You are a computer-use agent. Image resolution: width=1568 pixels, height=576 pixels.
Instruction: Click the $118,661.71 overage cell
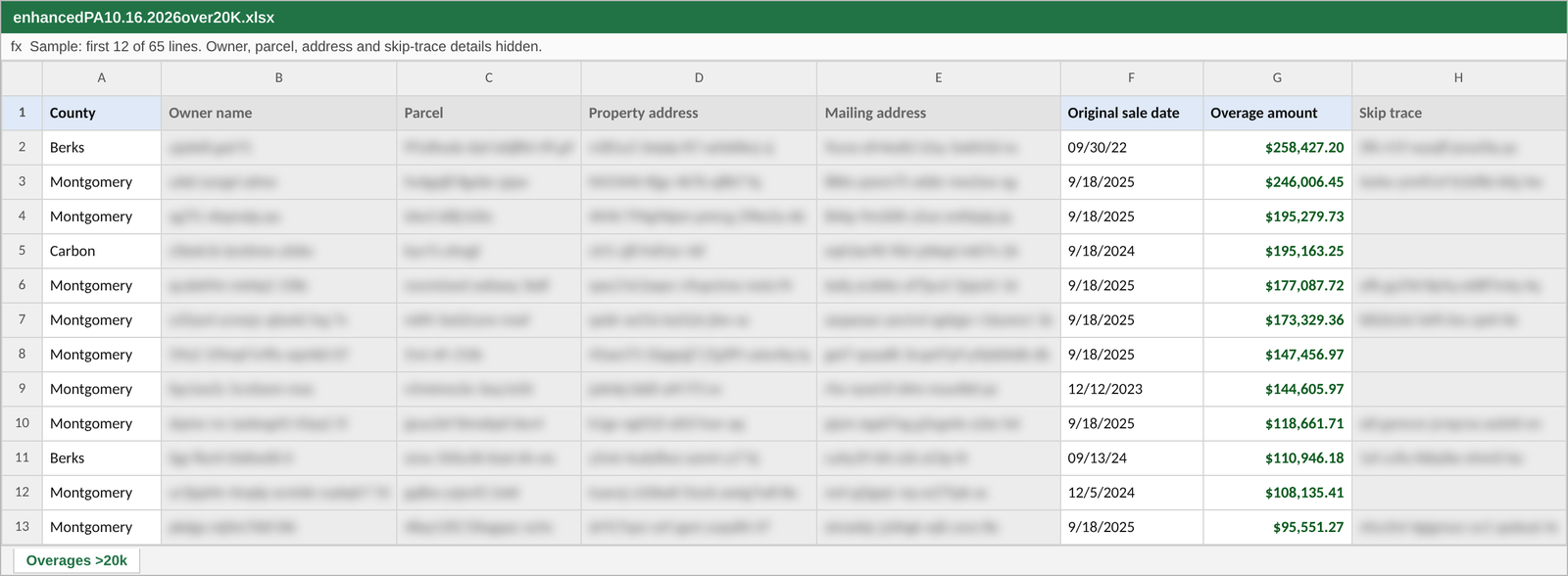point(1277,423)
